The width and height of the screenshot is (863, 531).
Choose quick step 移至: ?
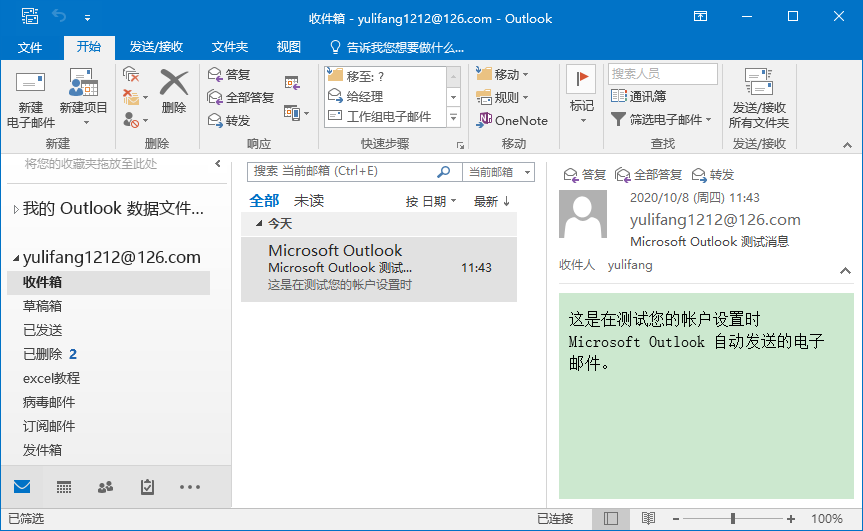pyautogui.click(x=385, y=76)
